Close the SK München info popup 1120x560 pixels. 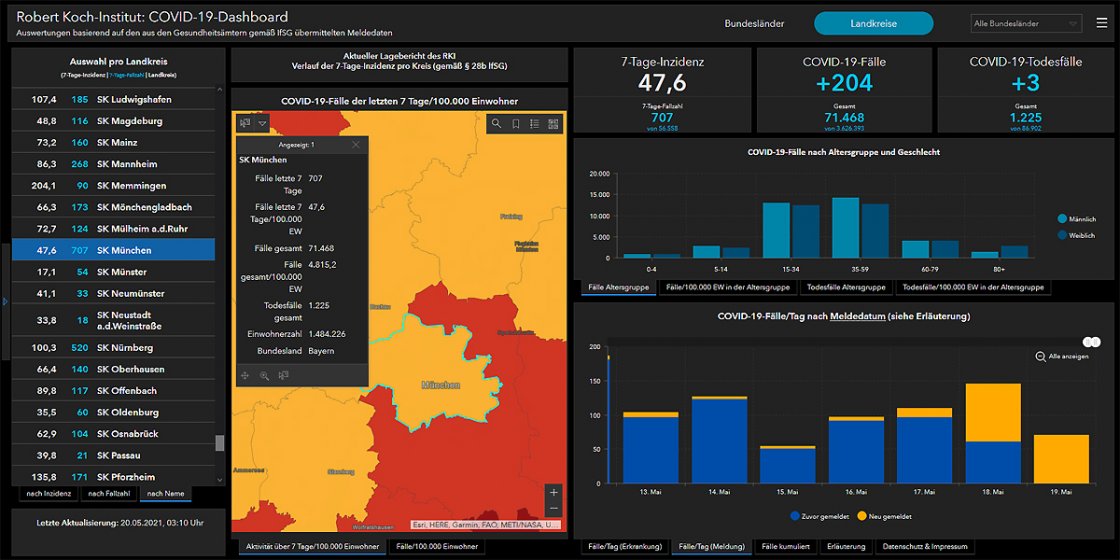[x=356, y=145]
